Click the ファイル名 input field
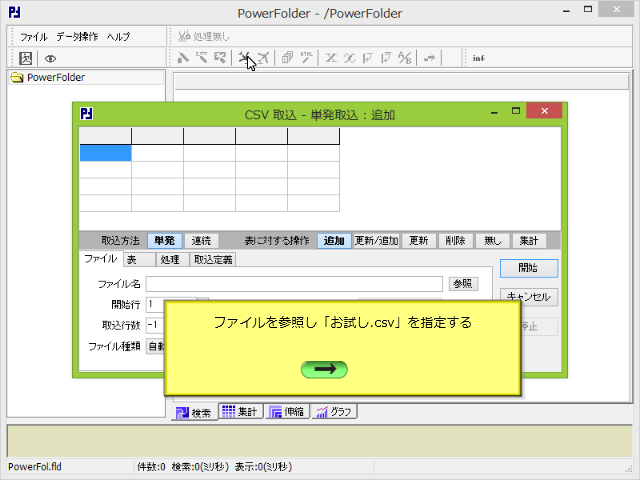This screenshot has width=640, height=480. 294,284
